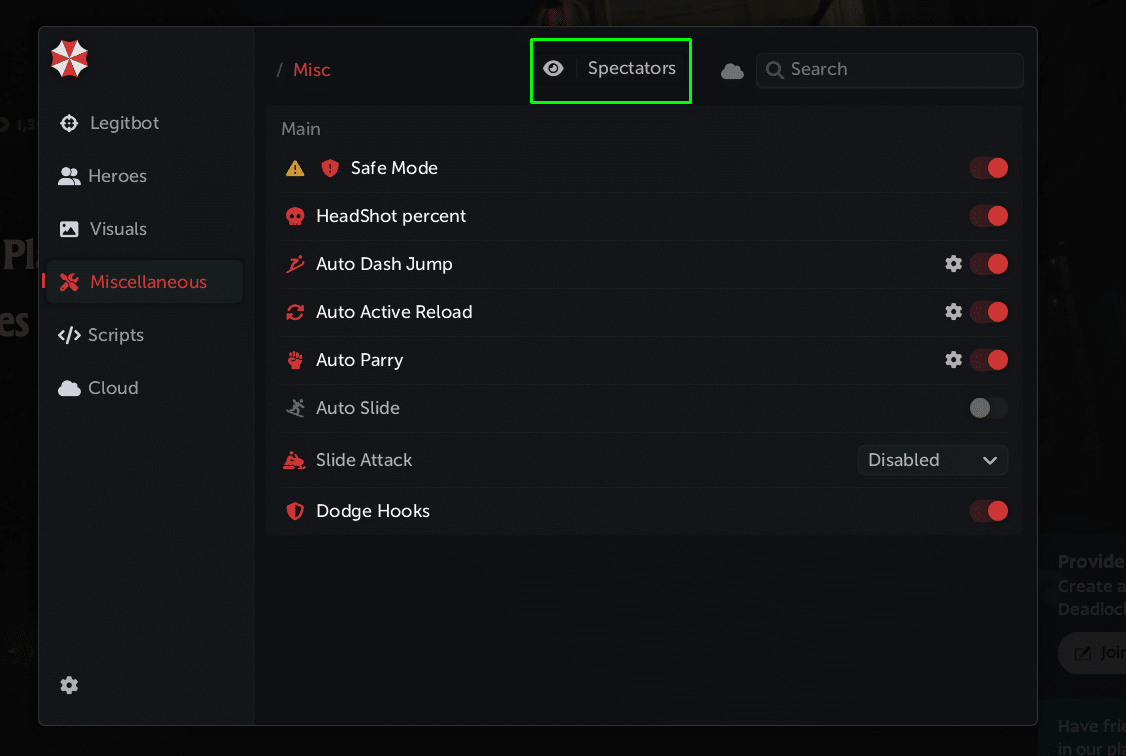
Task: Click the Safe Mode warning triangle icon
Action: 295,168
